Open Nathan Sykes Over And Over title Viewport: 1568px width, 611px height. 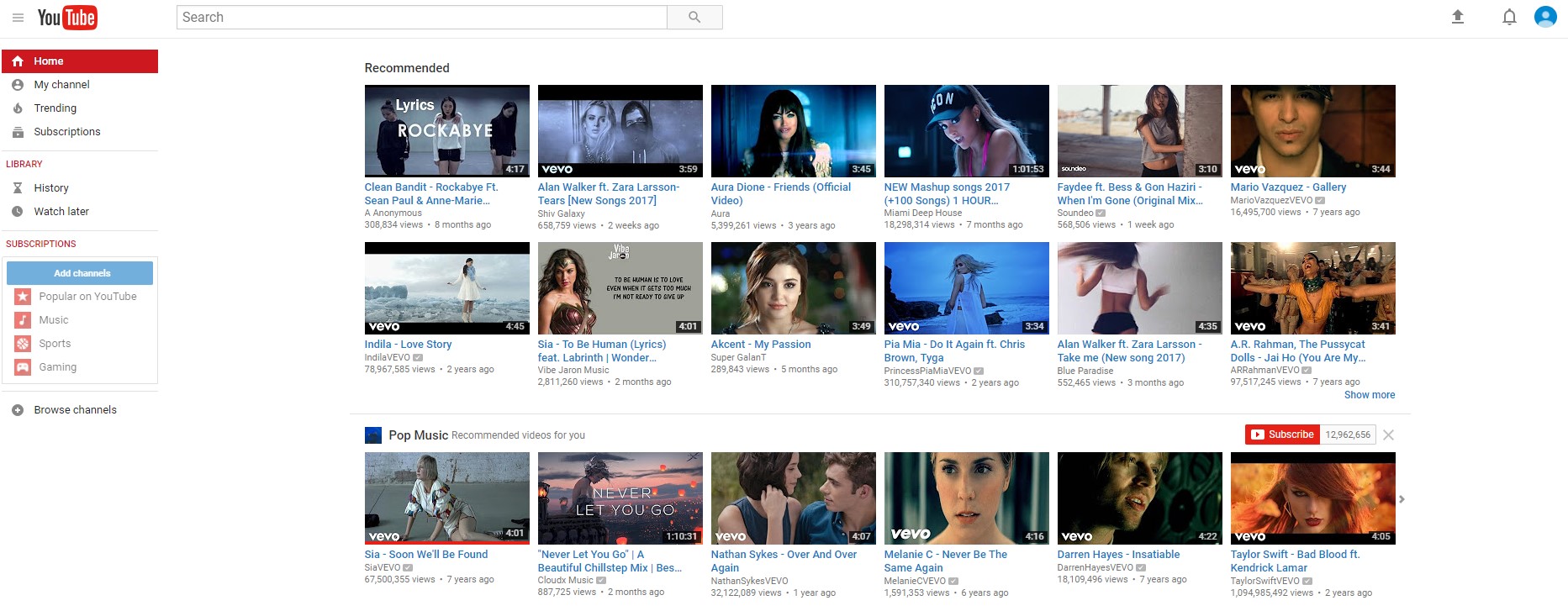784,561
